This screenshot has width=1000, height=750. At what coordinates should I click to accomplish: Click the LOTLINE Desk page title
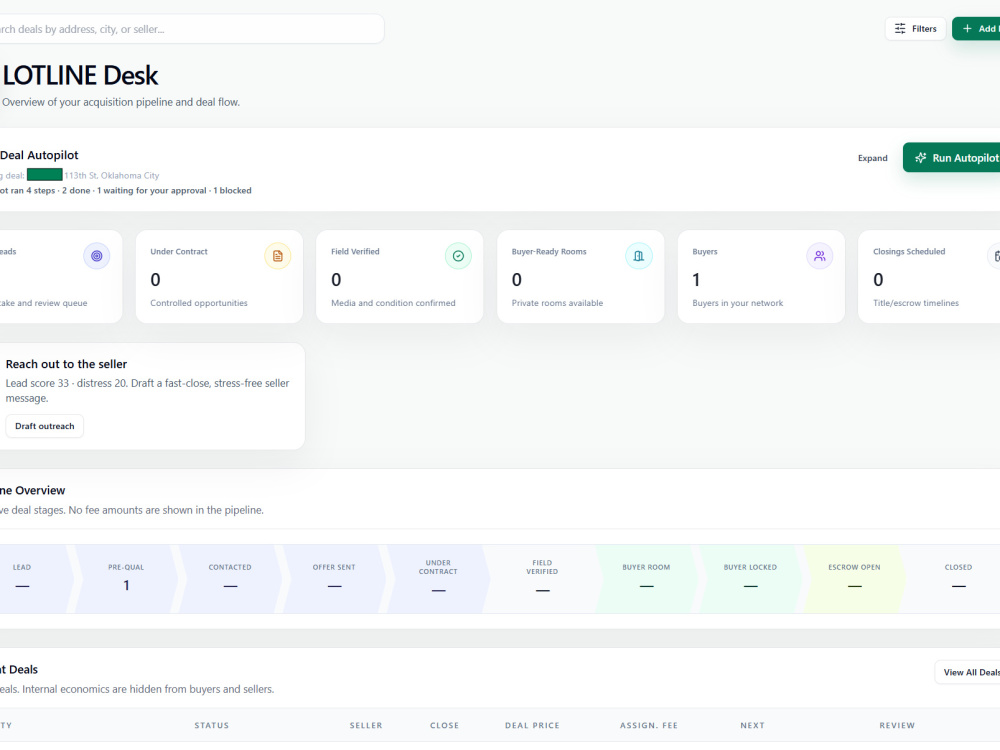pyautogui.click(x=80, y=75)
